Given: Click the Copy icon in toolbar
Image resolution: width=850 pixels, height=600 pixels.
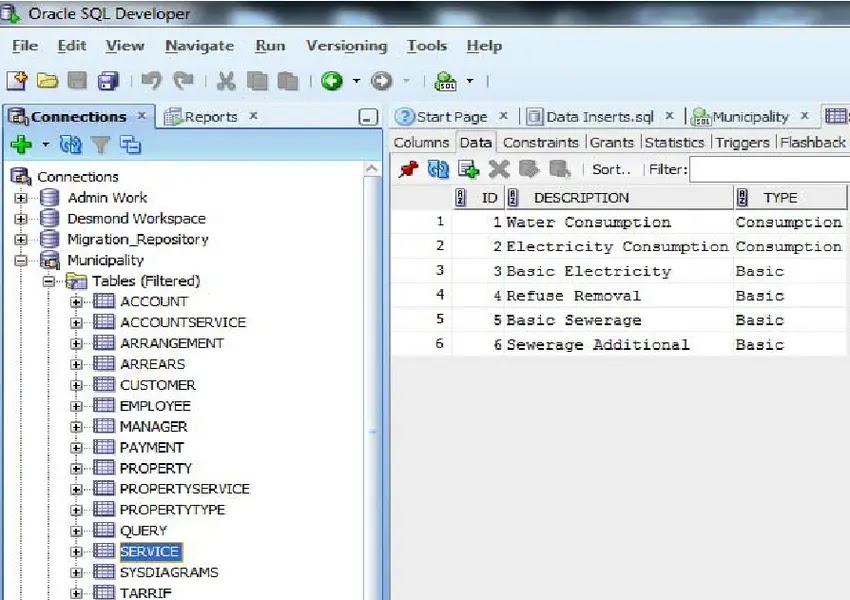Looking at the screenshot, I should pos(257,81).
